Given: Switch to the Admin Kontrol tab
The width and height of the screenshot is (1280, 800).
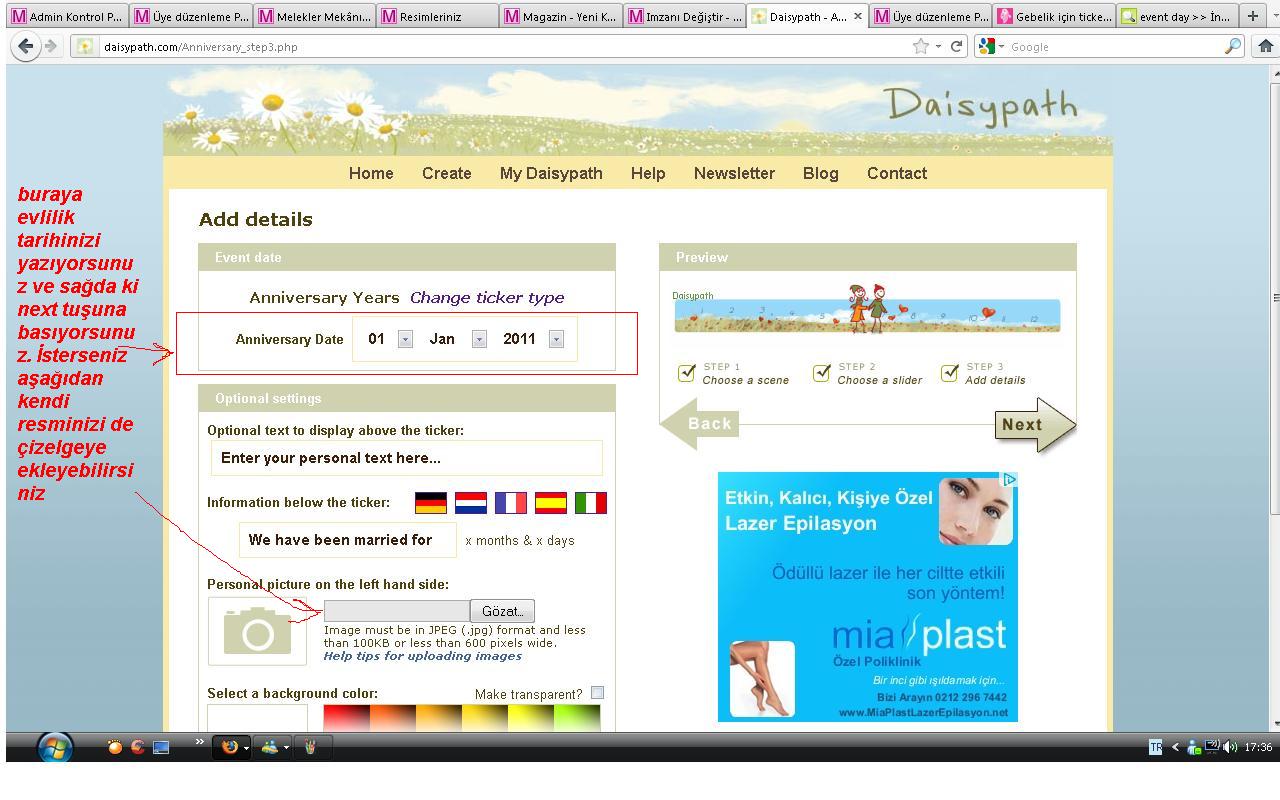Looking at the screenshot, I should pos(66,16).
